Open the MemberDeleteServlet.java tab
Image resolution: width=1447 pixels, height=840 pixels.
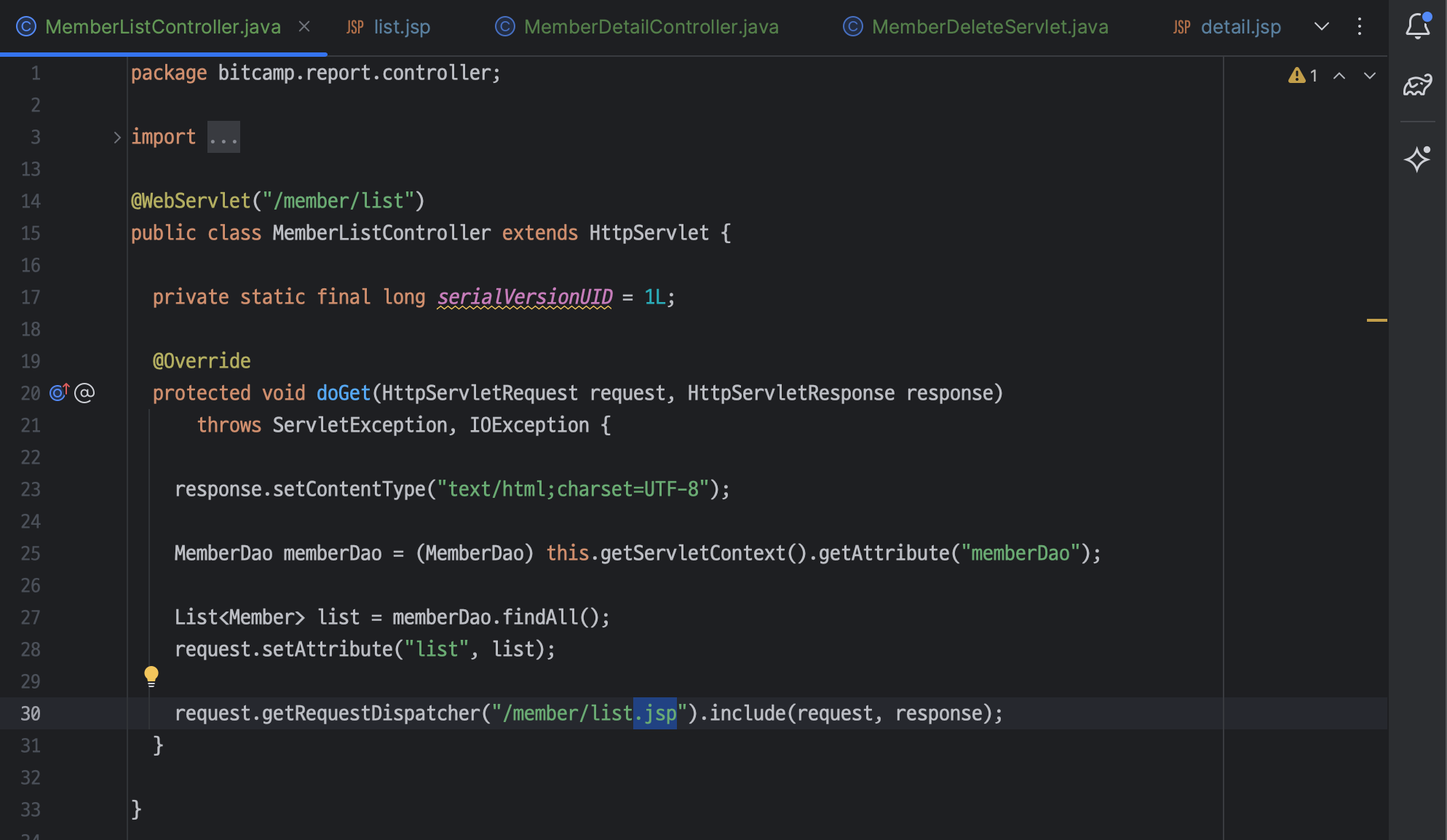(x=989, y=27)
